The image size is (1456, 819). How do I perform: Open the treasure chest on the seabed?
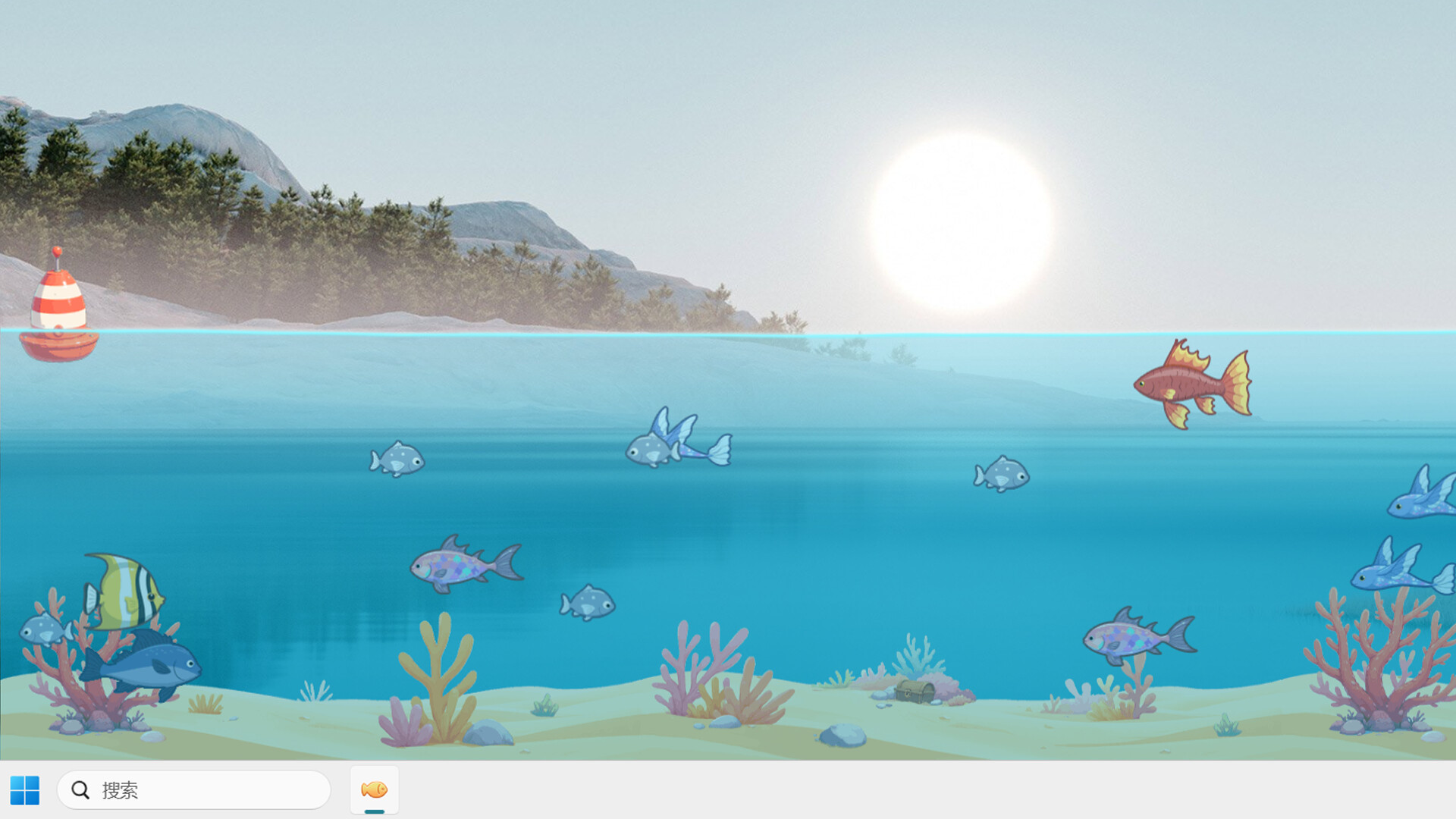coord(915,691)
